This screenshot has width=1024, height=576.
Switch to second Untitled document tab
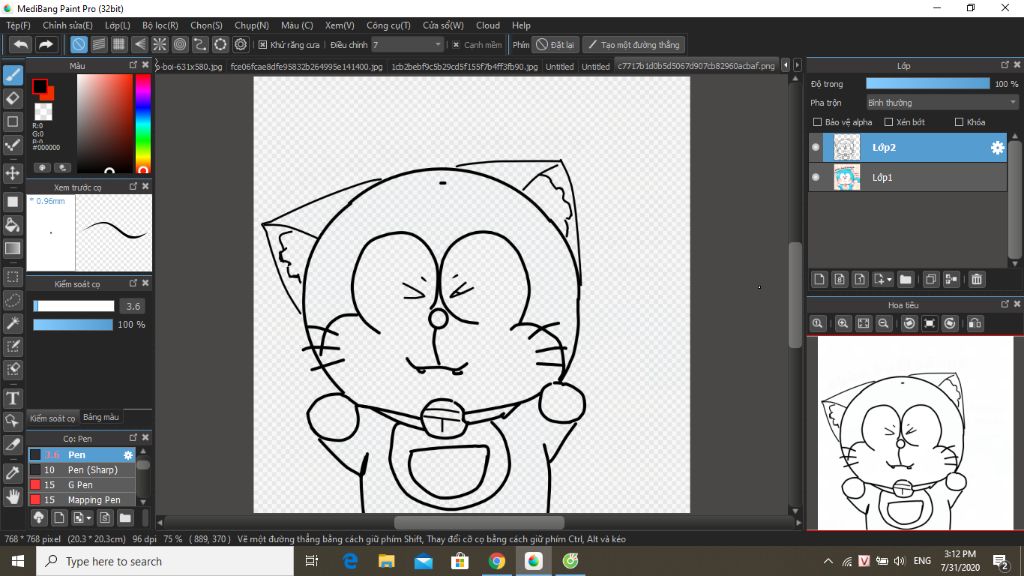click(x=596, y=66)
